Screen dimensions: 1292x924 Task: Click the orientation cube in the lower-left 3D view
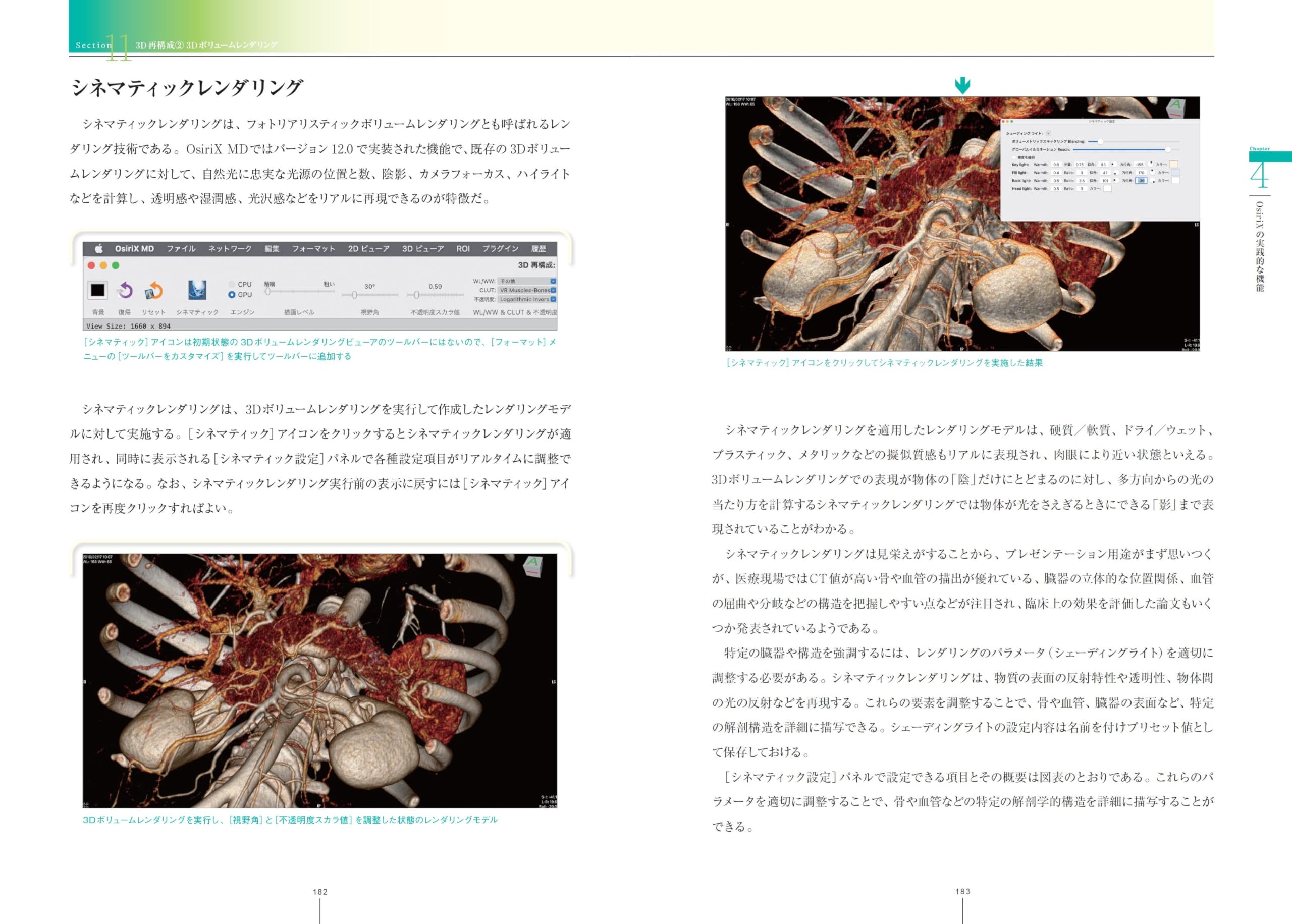532,567
